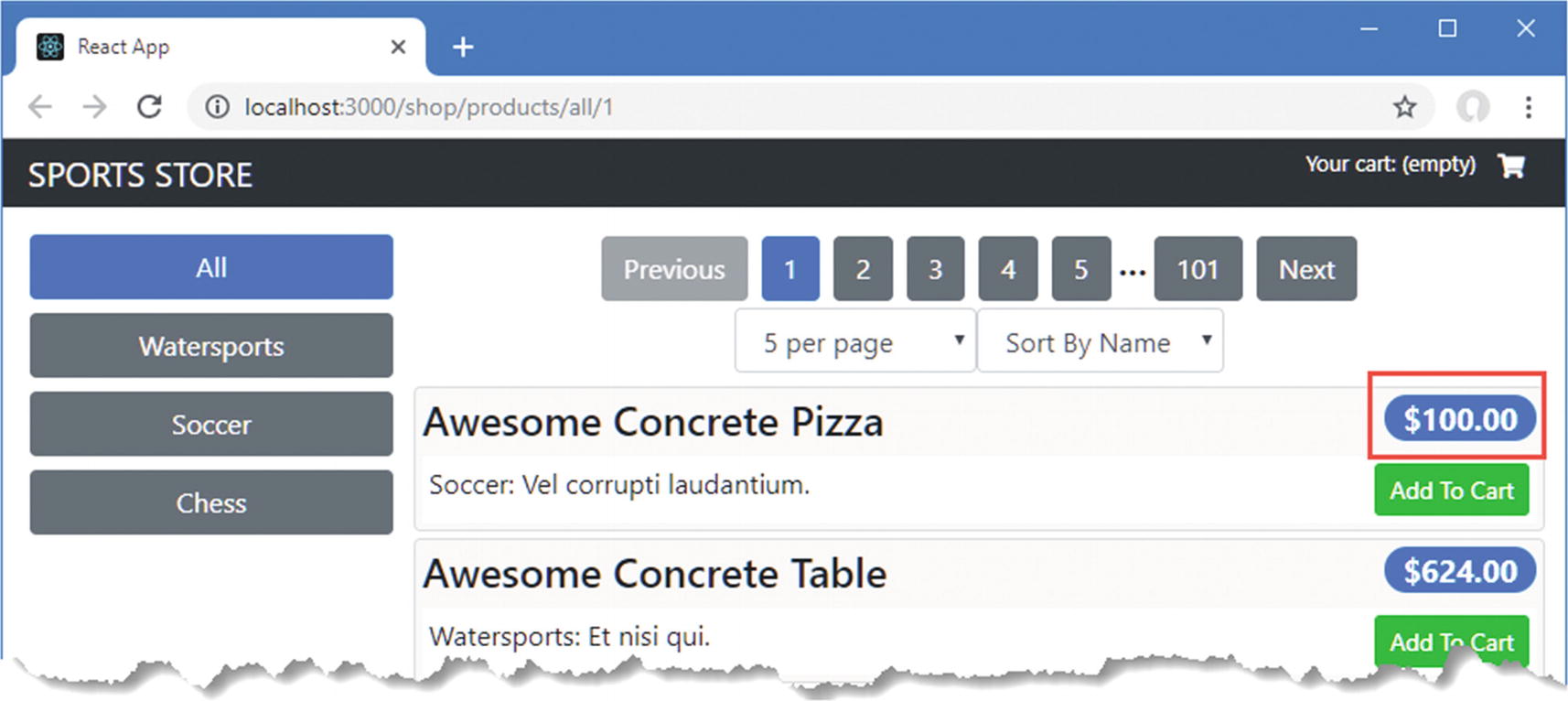This screenshot has width=1568, height=701.
Task: Bookmark this page with the star icon
Action: click(1404, 107)
